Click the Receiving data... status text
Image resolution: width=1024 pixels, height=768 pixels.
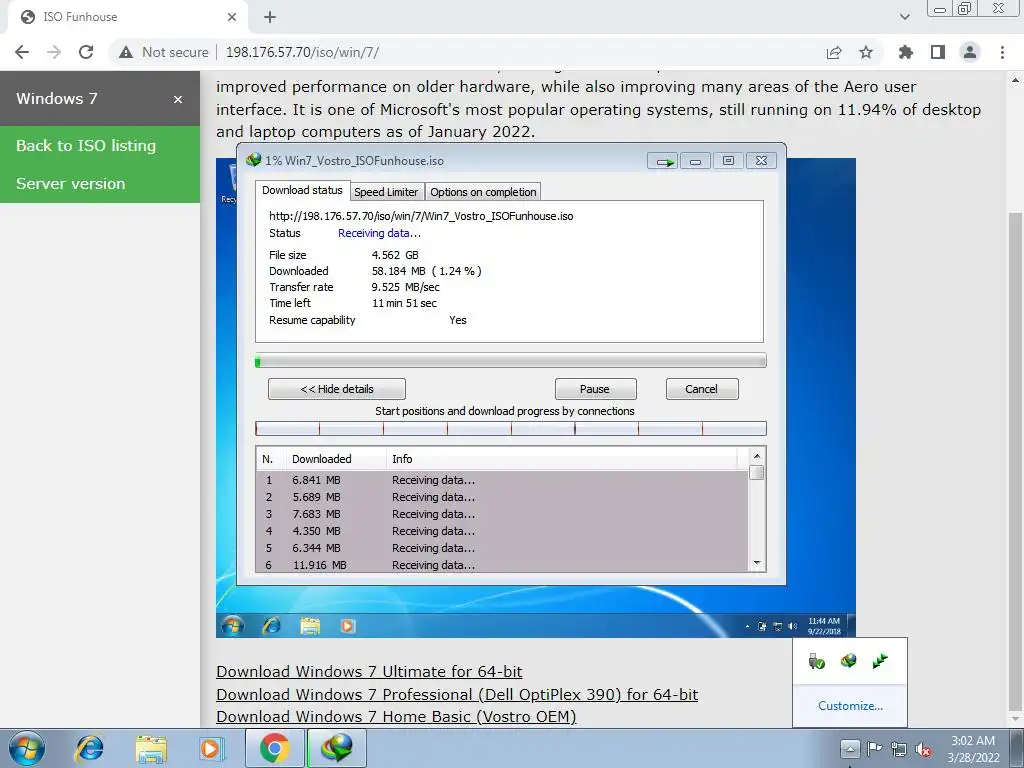point(379,233)
